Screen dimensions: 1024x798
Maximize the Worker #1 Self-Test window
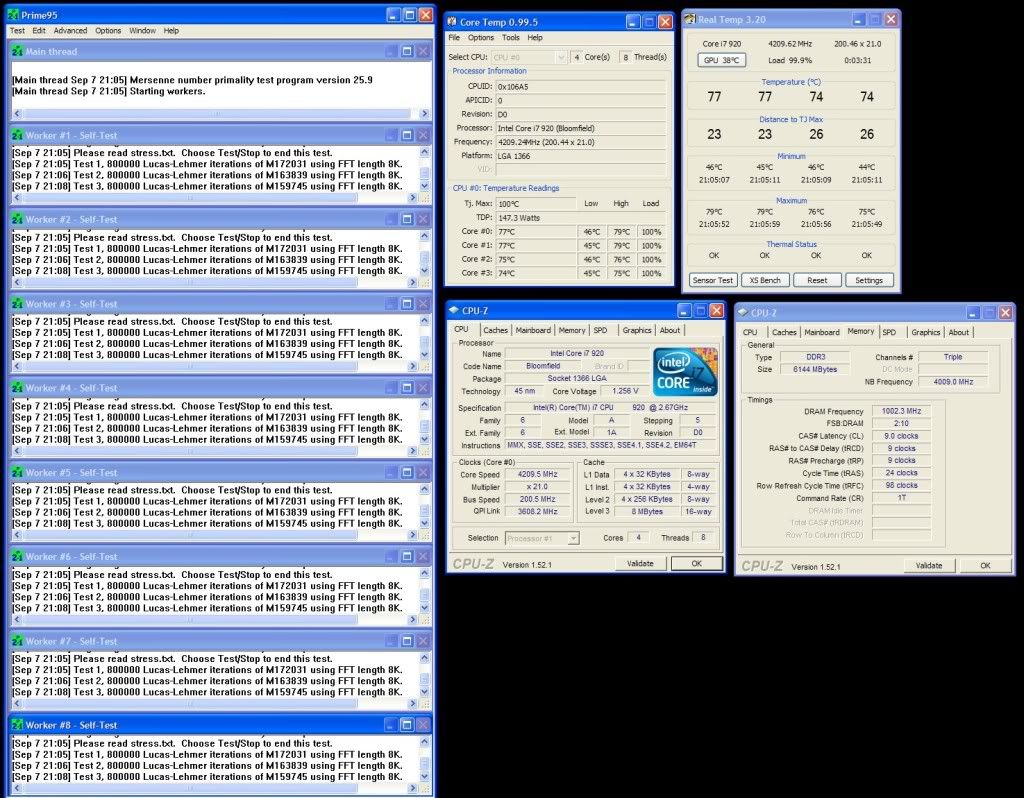pyautogui.click(x=407, y=135)
